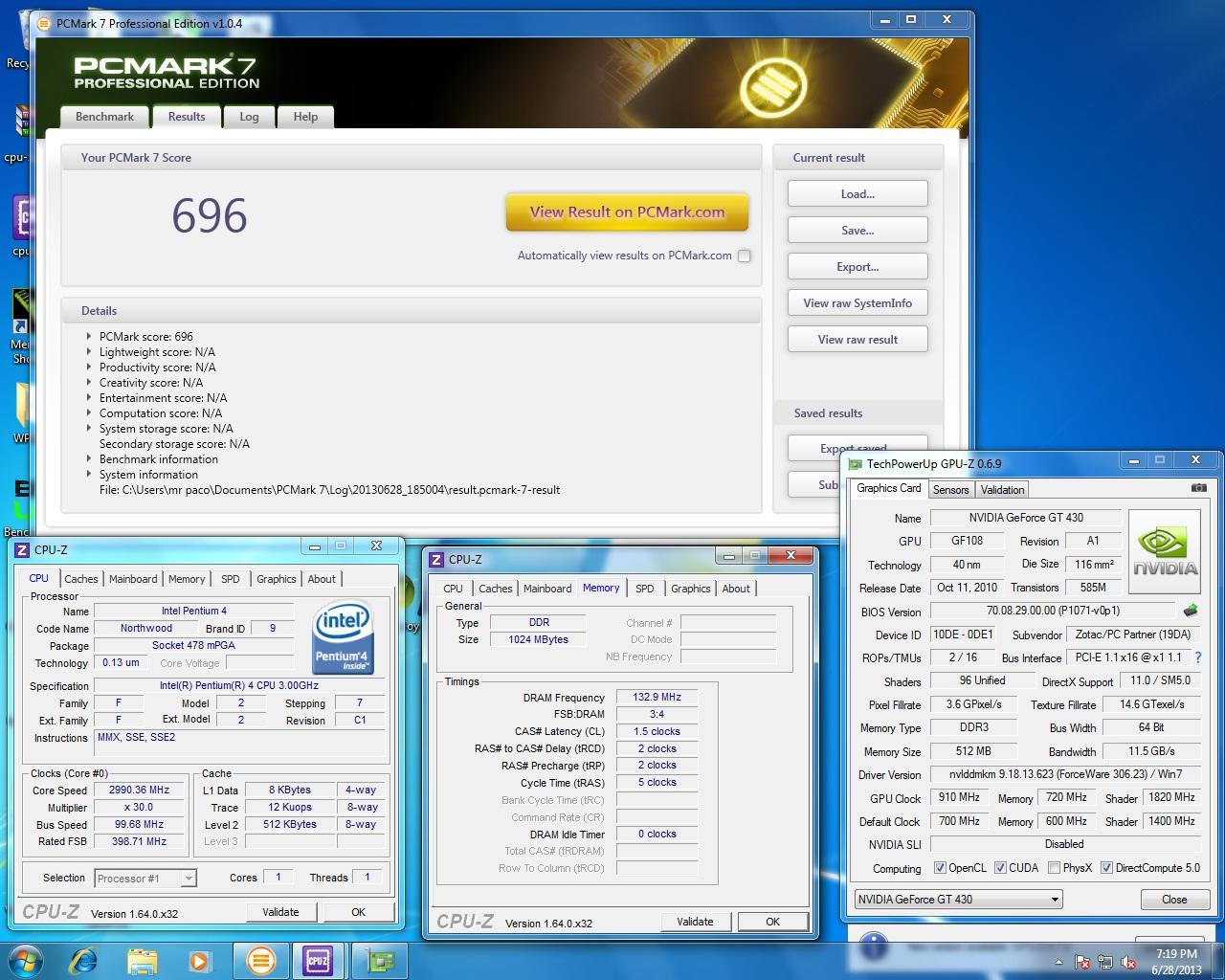Expand the Benchmark information row
Image resolution: width=1225 pixels, height=980 pixels.
coord(89,459)
